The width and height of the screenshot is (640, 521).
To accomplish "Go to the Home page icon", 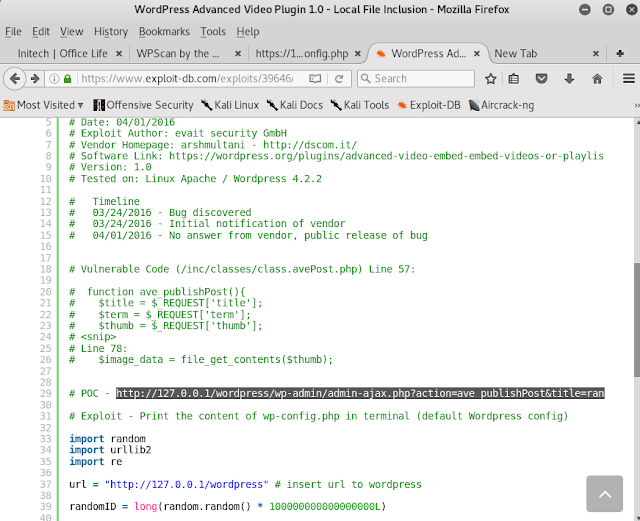I will (x=597, y=78).
